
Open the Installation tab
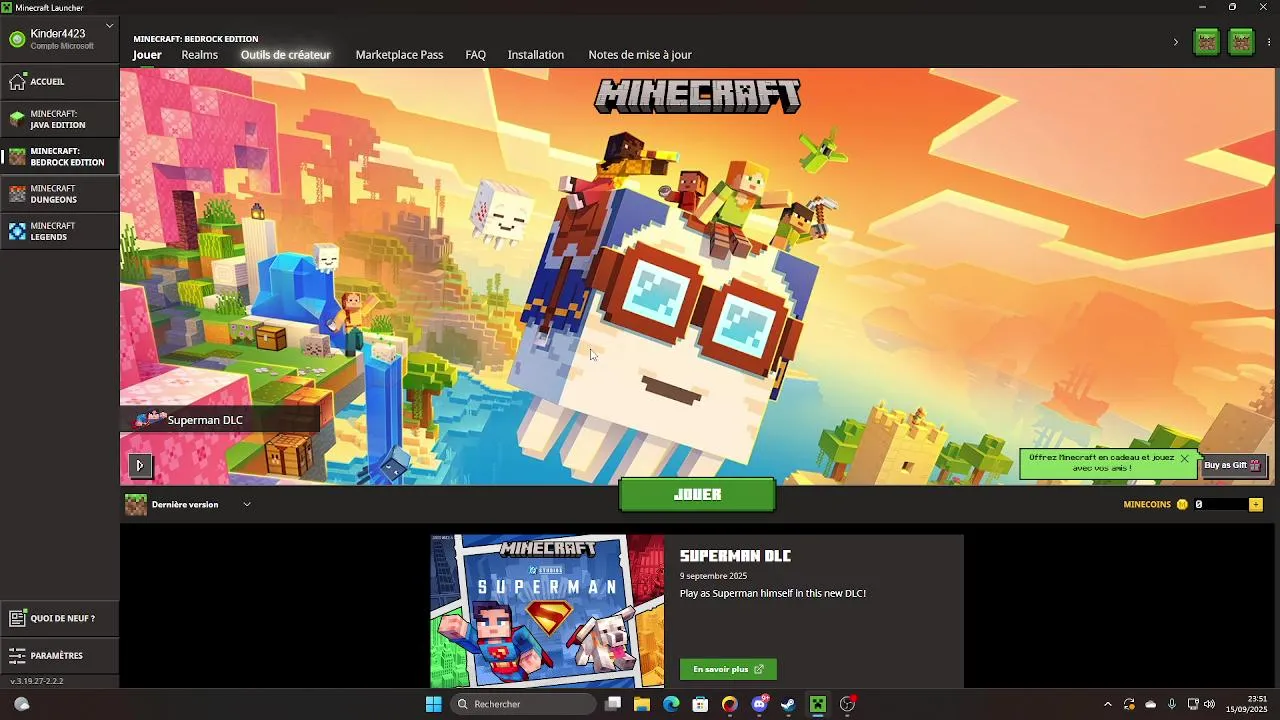[536, 55]
